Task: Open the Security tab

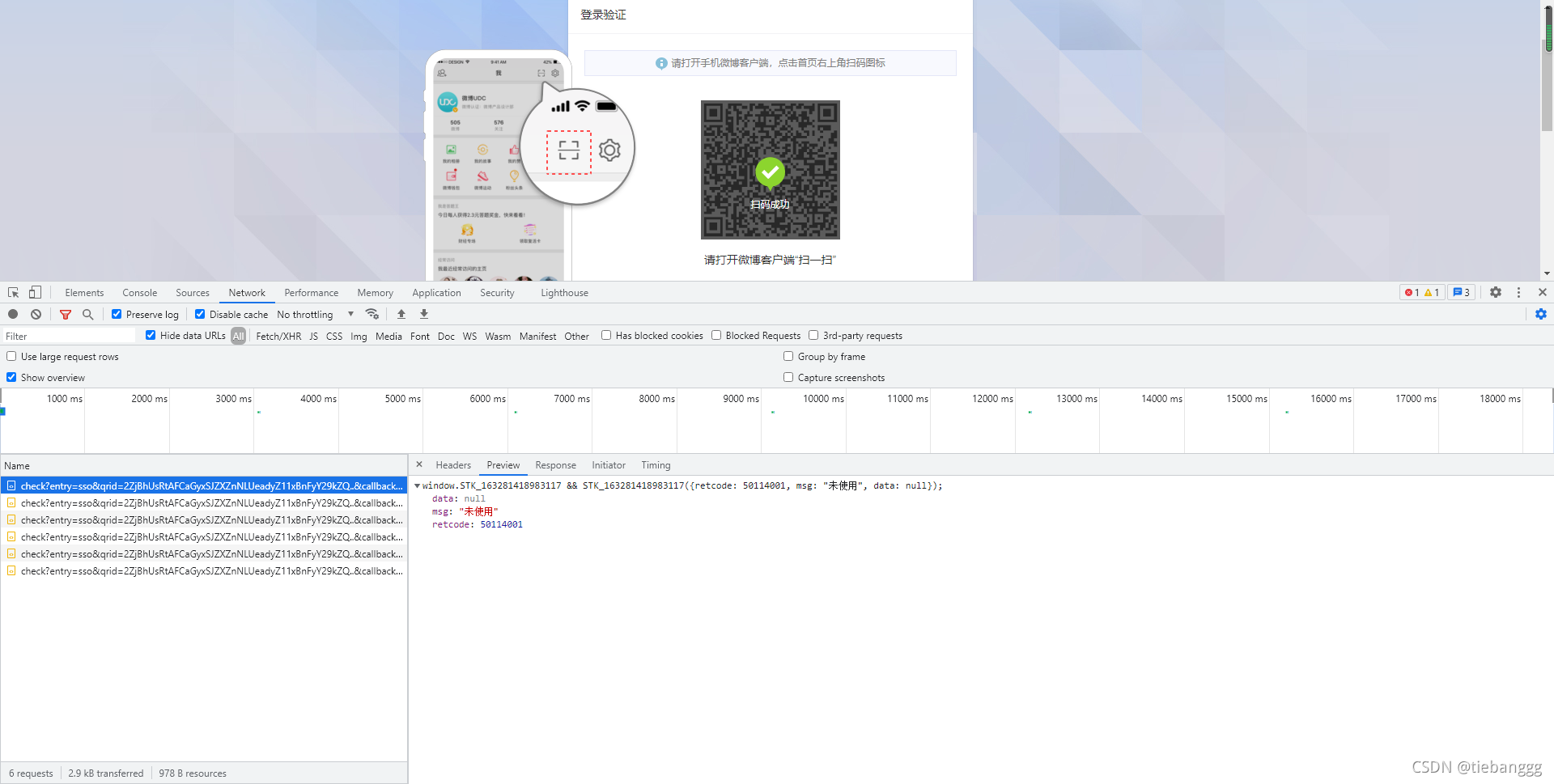Action: tap(497, 293)
